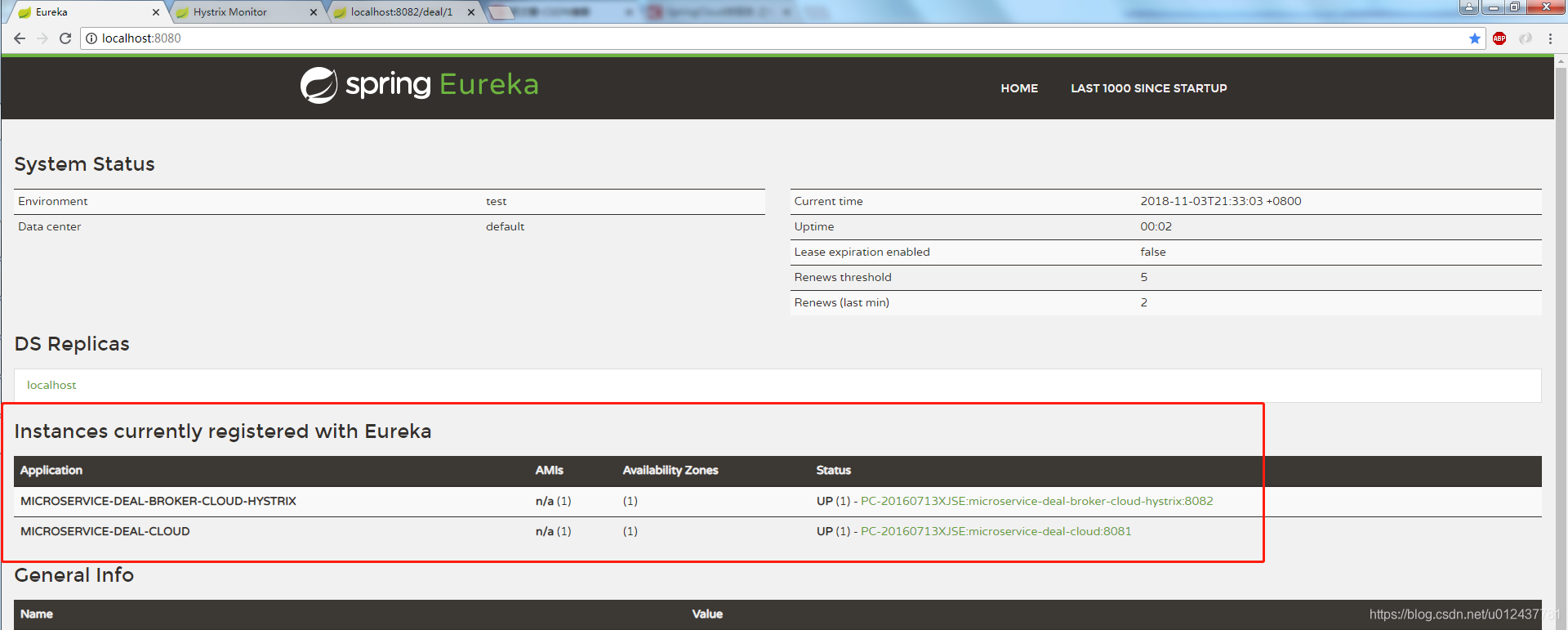This screenshot has width=1568, height=630.
Task: Click the Renews (last min) label
Action: coord(842,302)
